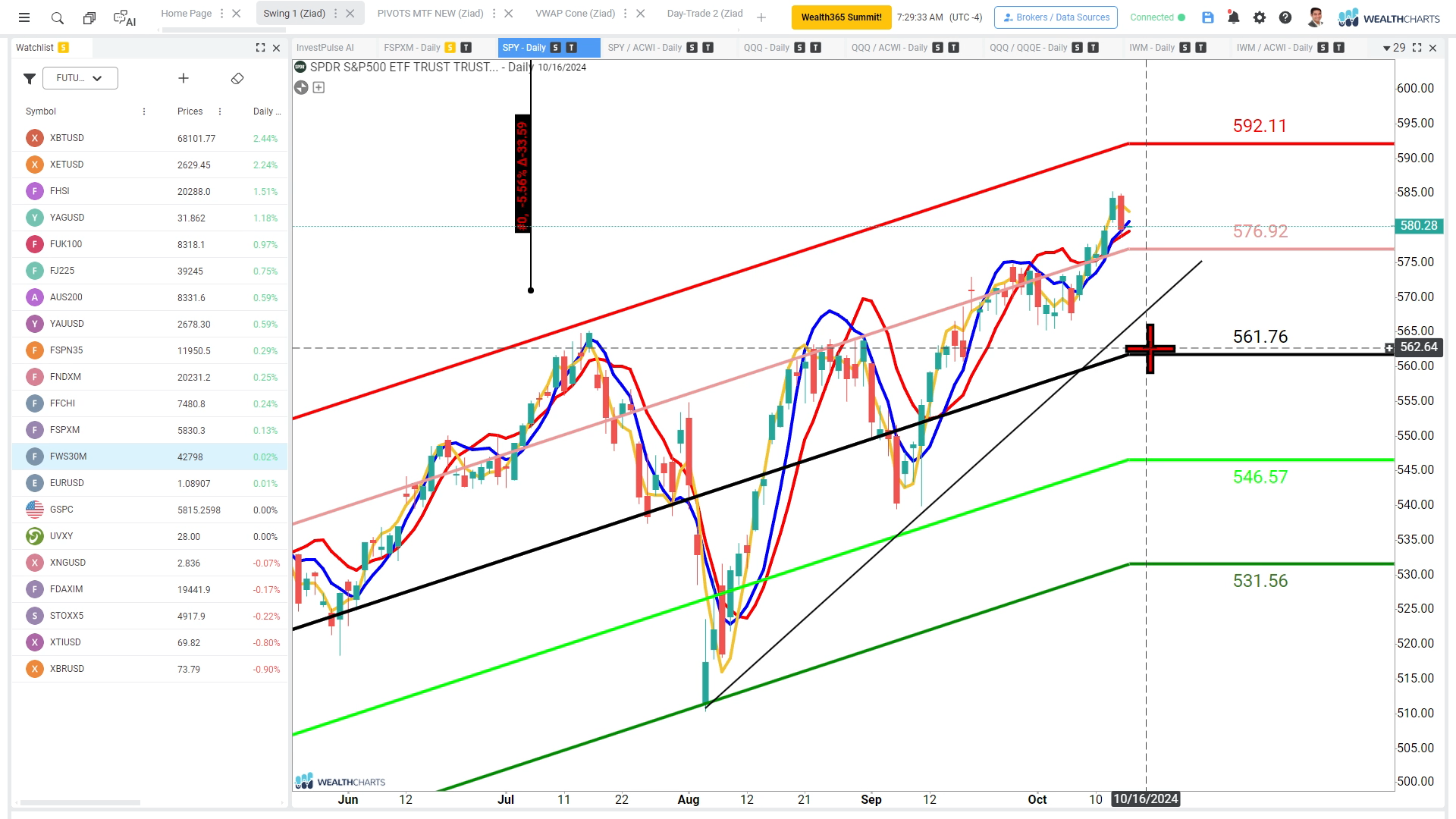Toggle the S badge next to Watchlist title
Image resolution: width=1456 pixels, height=819 pixels.
pyautogui.click(x=64, y=48)
